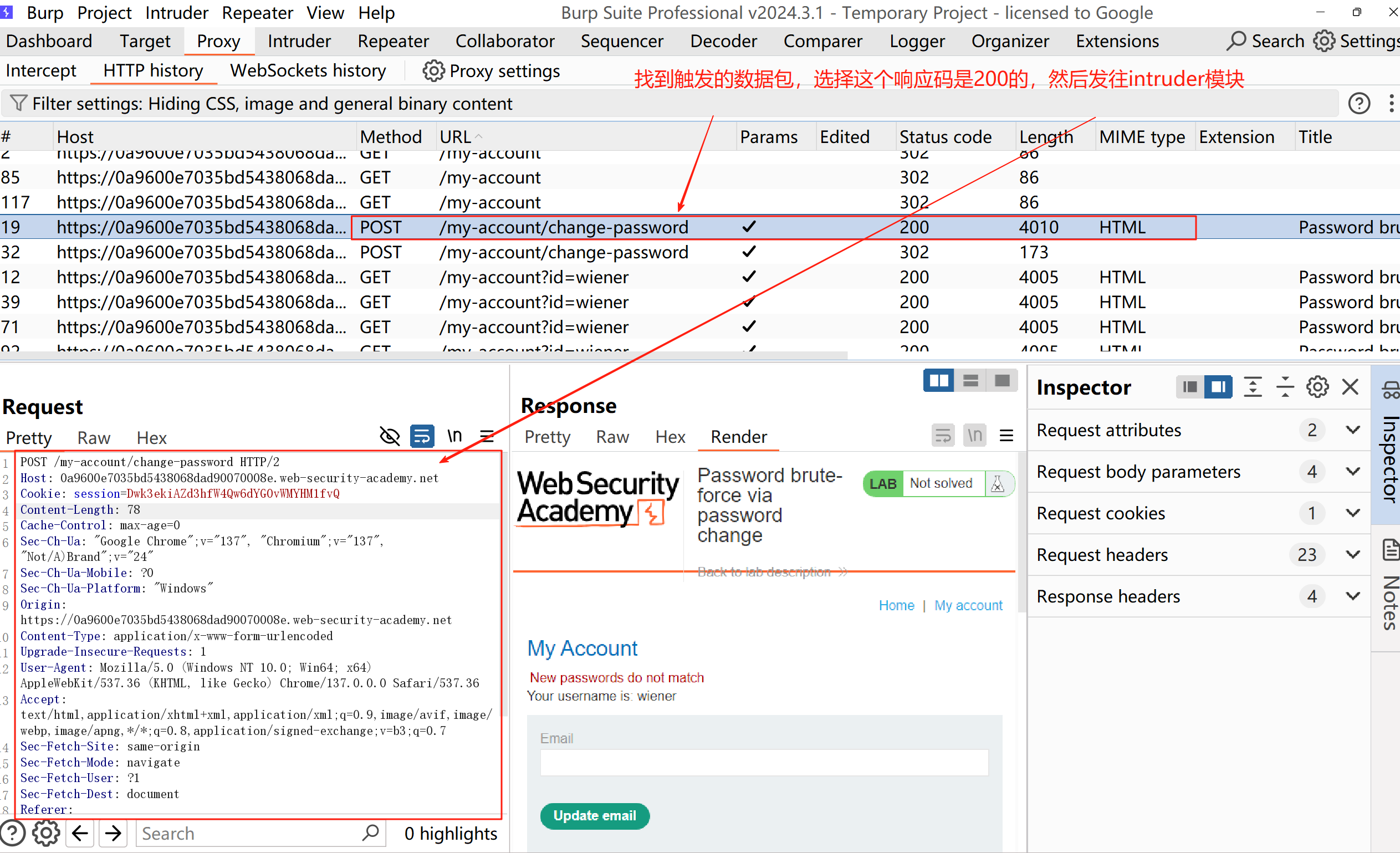Close the Inspector panel

1350,387
